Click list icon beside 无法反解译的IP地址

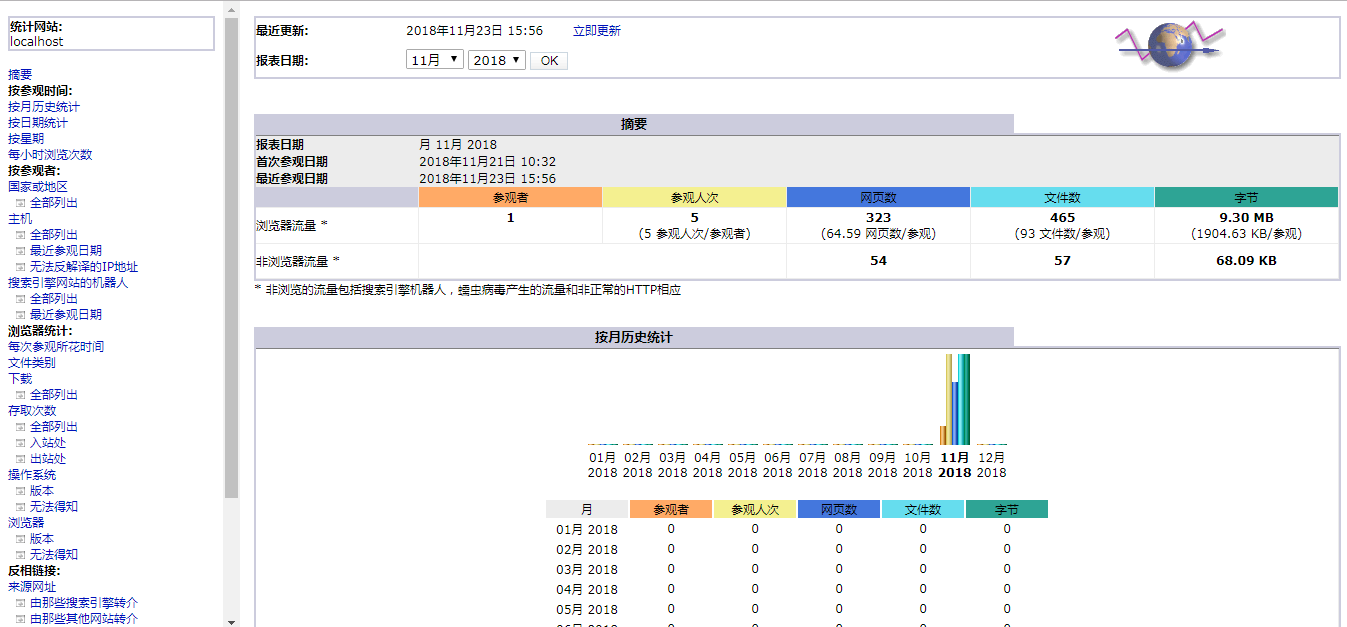(x=20, y=267)
